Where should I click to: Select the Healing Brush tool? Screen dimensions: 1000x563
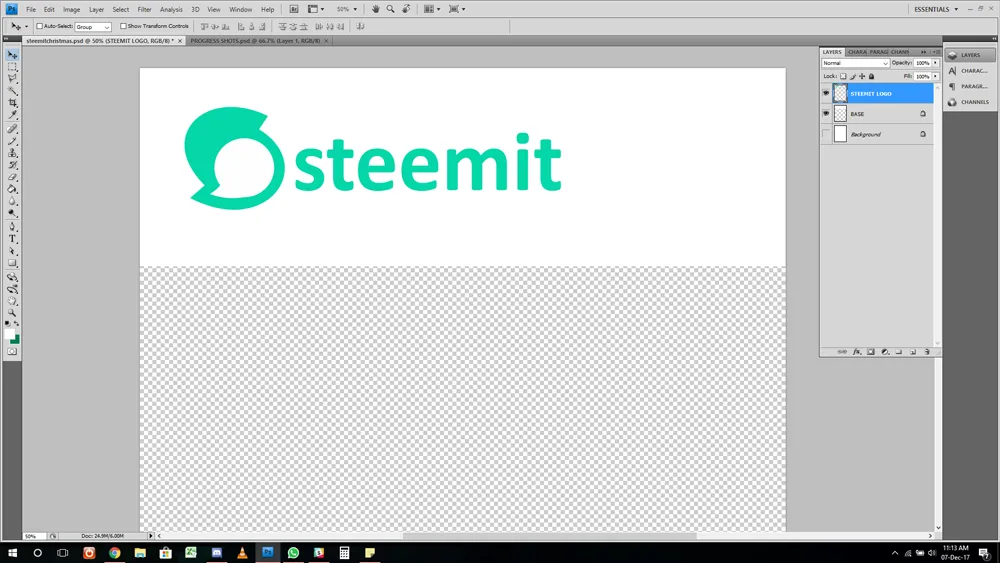click(12, 129)
